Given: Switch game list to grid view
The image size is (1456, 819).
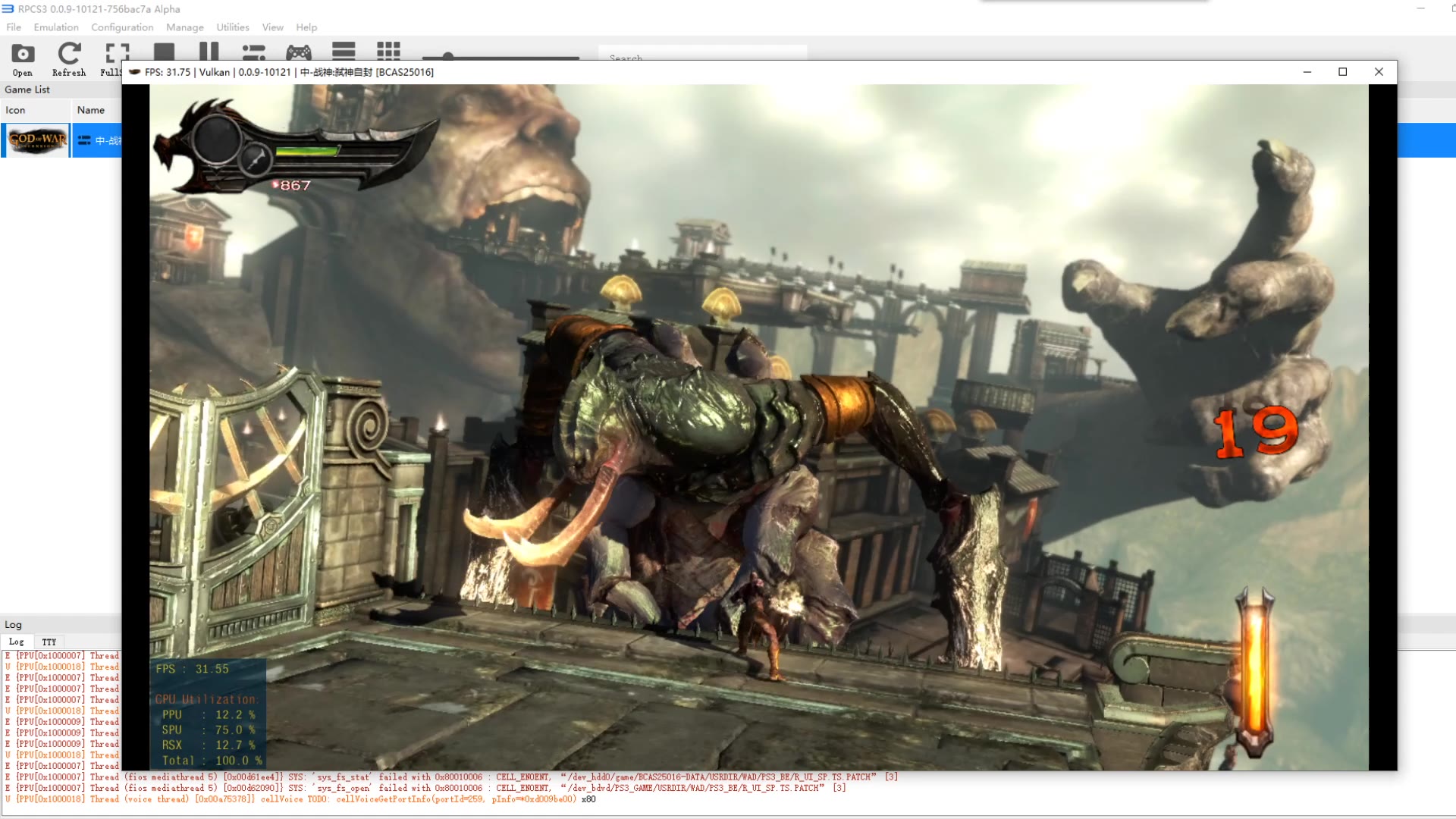Looking at the screenshot, I should click(388, 52).
